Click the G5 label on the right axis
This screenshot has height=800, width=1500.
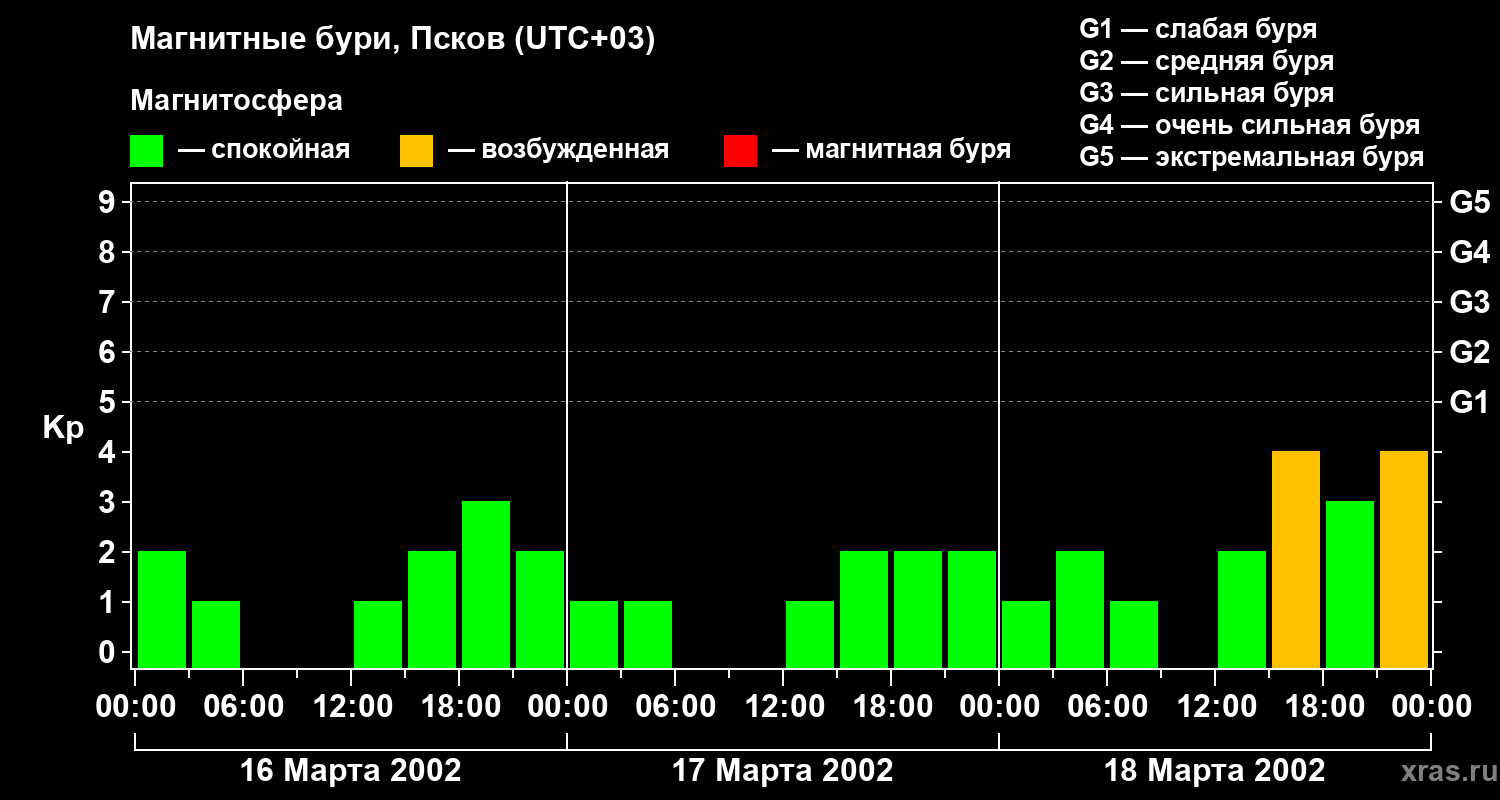coord(1469,202)
